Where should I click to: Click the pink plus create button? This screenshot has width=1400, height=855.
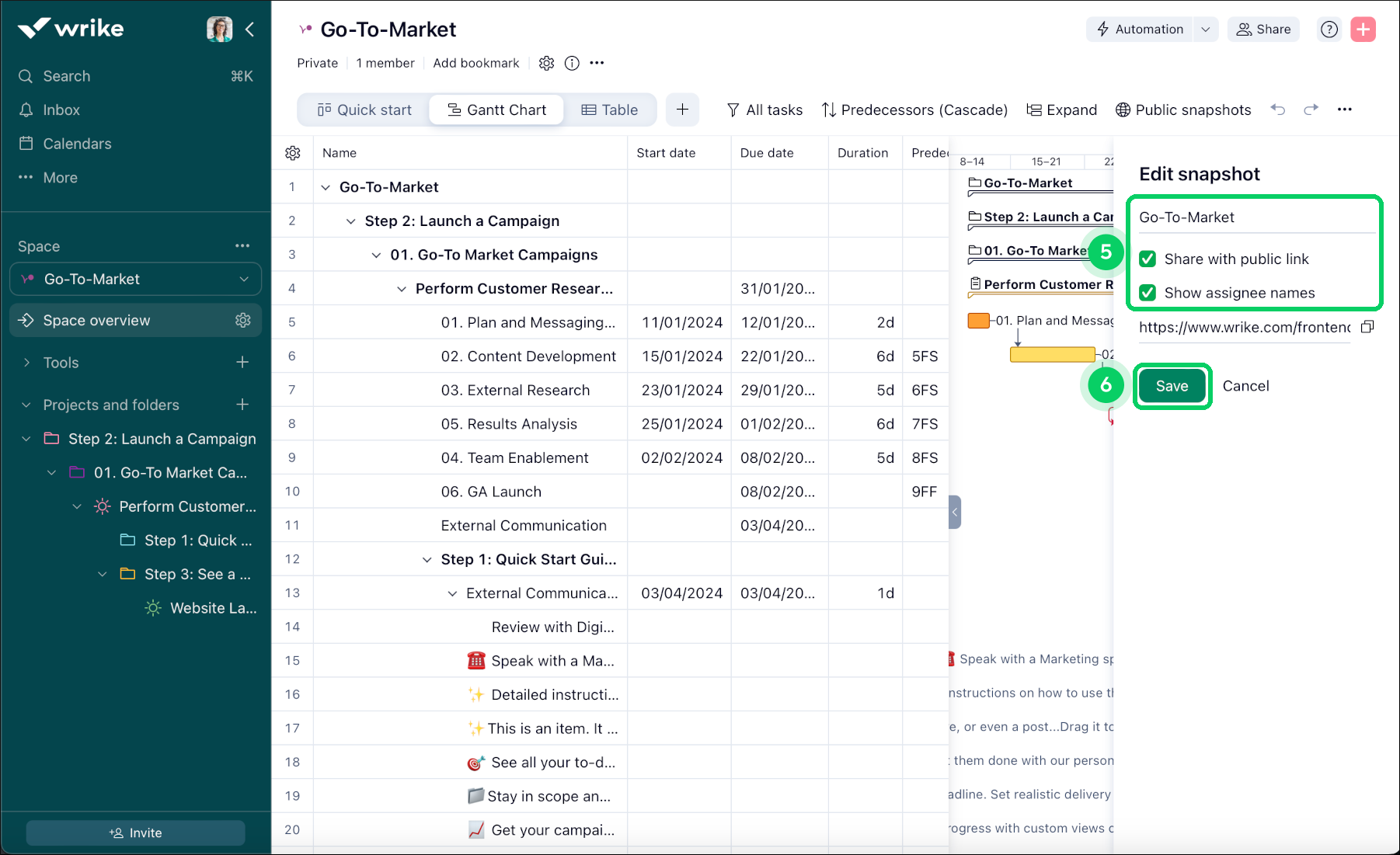(x=1363, y=30)
